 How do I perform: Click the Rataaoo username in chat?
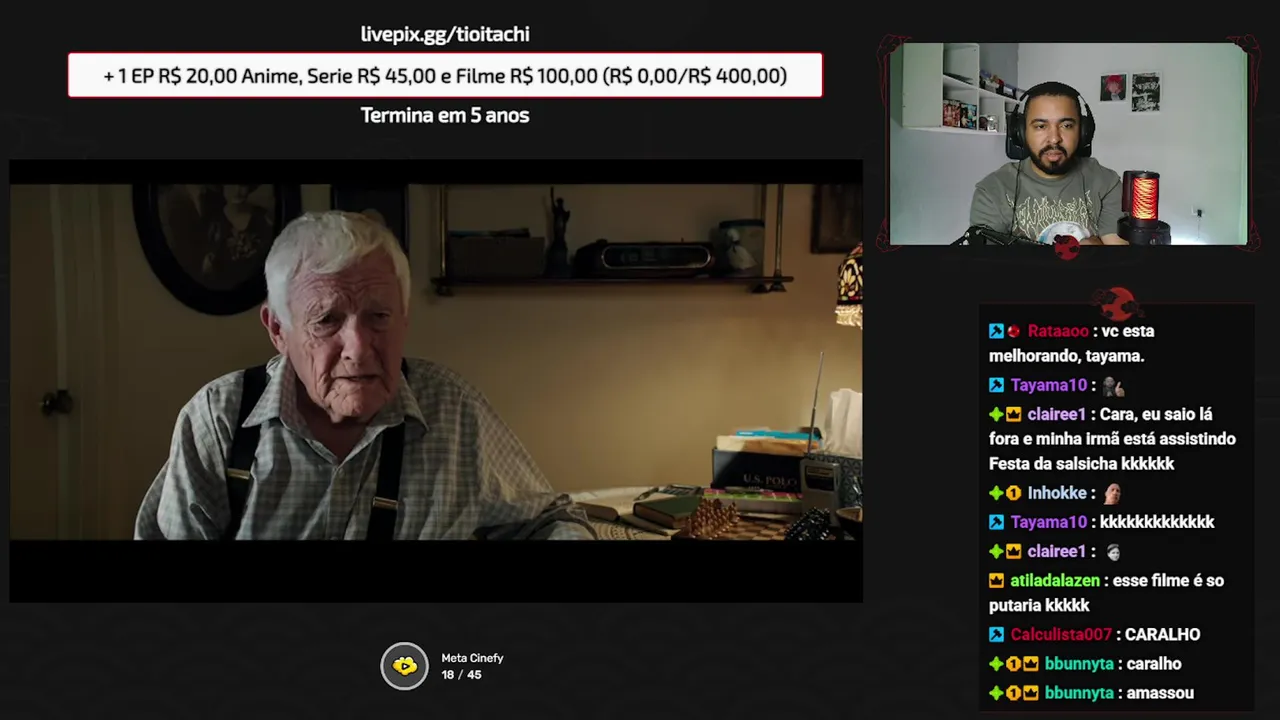click(1058, 331)
